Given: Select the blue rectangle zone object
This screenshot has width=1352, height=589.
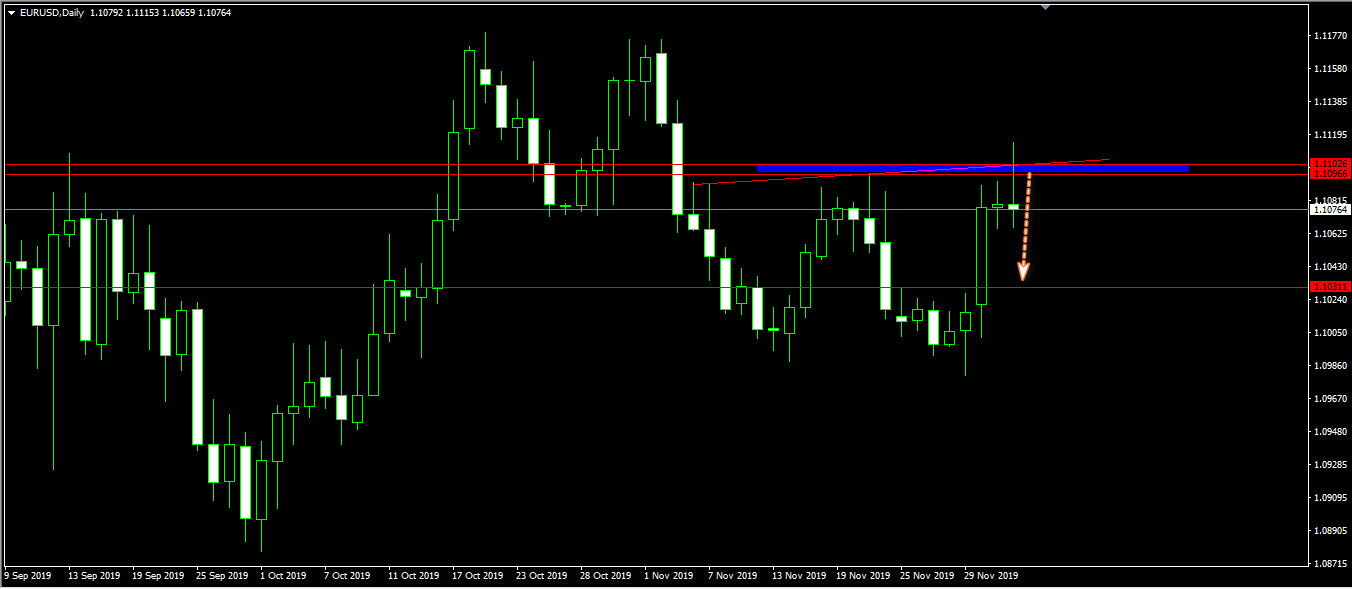Looking at the screenshot, I should click(x=973, y=168).
